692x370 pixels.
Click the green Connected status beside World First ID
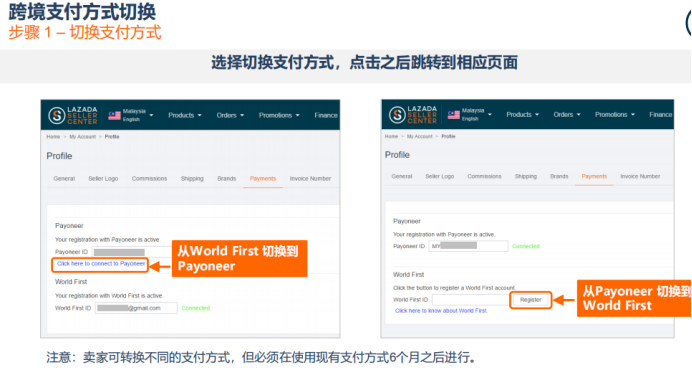[x=196, y=308]
